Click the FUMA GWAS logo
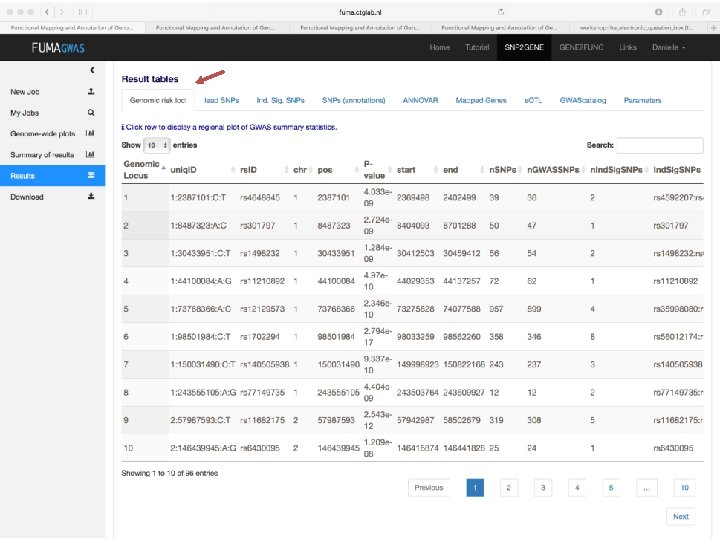Viewport: 720px width, 540px height. pos(58,48)
